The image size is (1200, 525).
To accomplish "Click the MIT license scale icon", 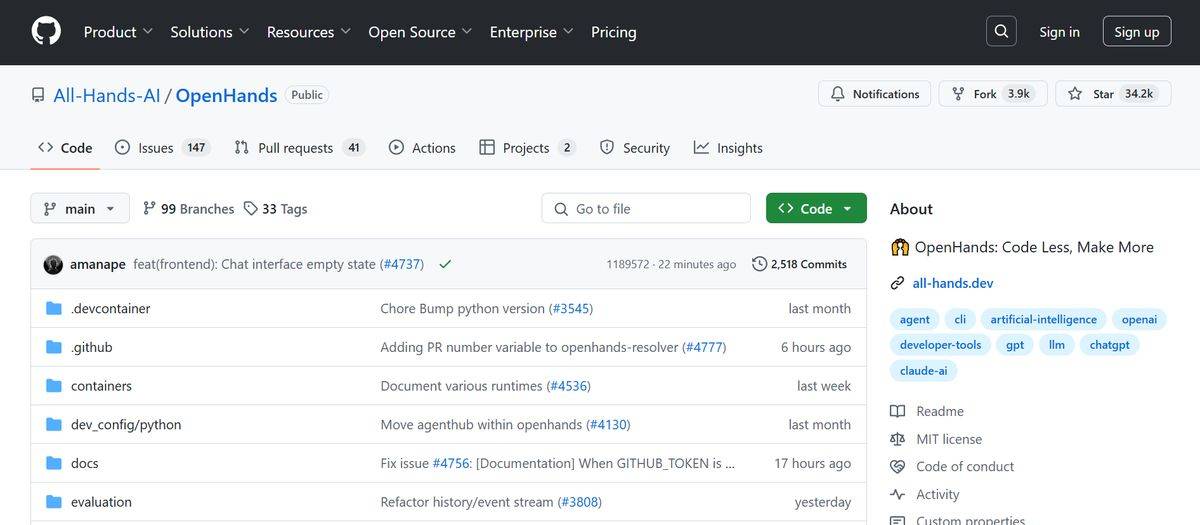I will click(897, 439).
